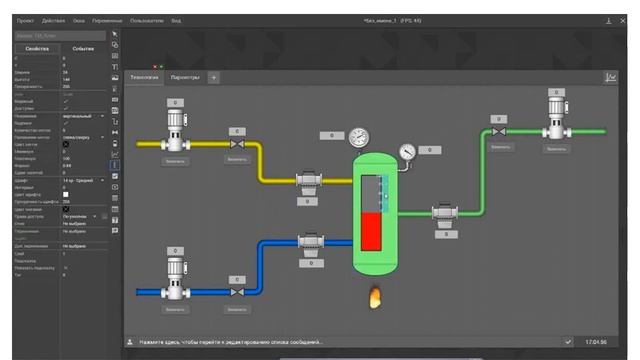The image size is (640, 360).
Task: Select the image insert tool icon
Action: (x=115, y=78)
